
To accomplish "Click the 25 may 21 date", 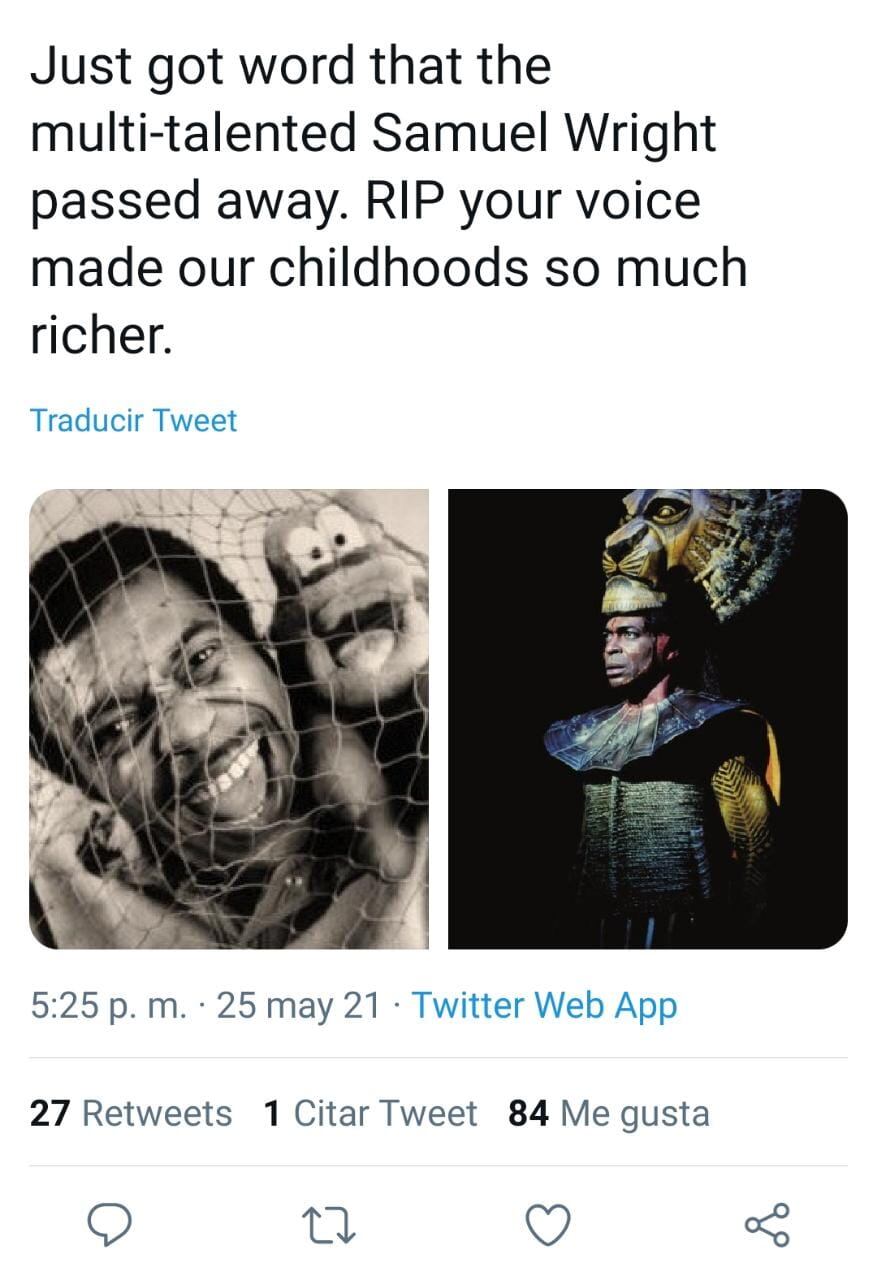I will [x=298, y=1005].
